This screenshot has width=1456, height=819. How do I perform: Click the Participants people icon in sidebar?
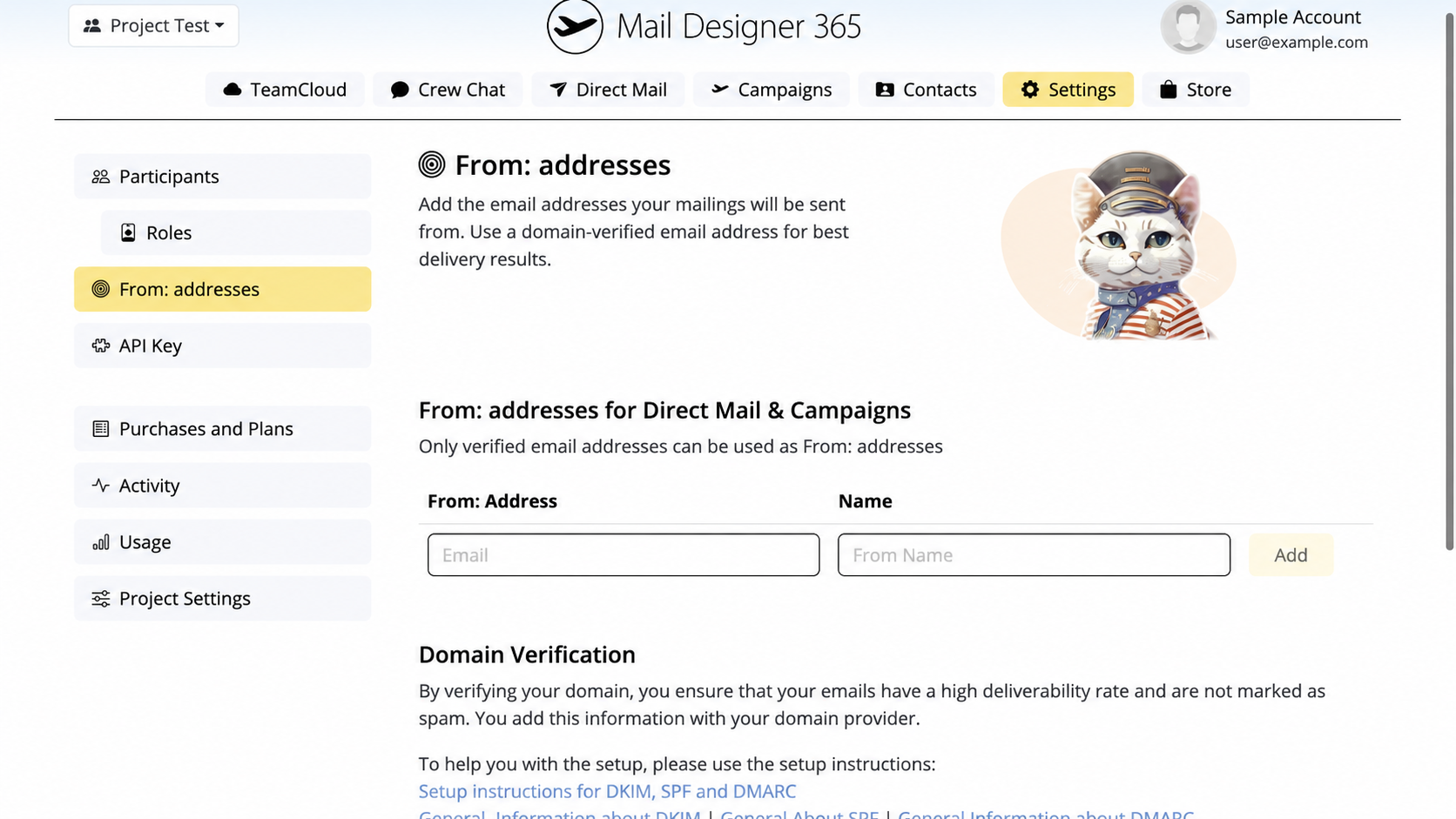101,177
